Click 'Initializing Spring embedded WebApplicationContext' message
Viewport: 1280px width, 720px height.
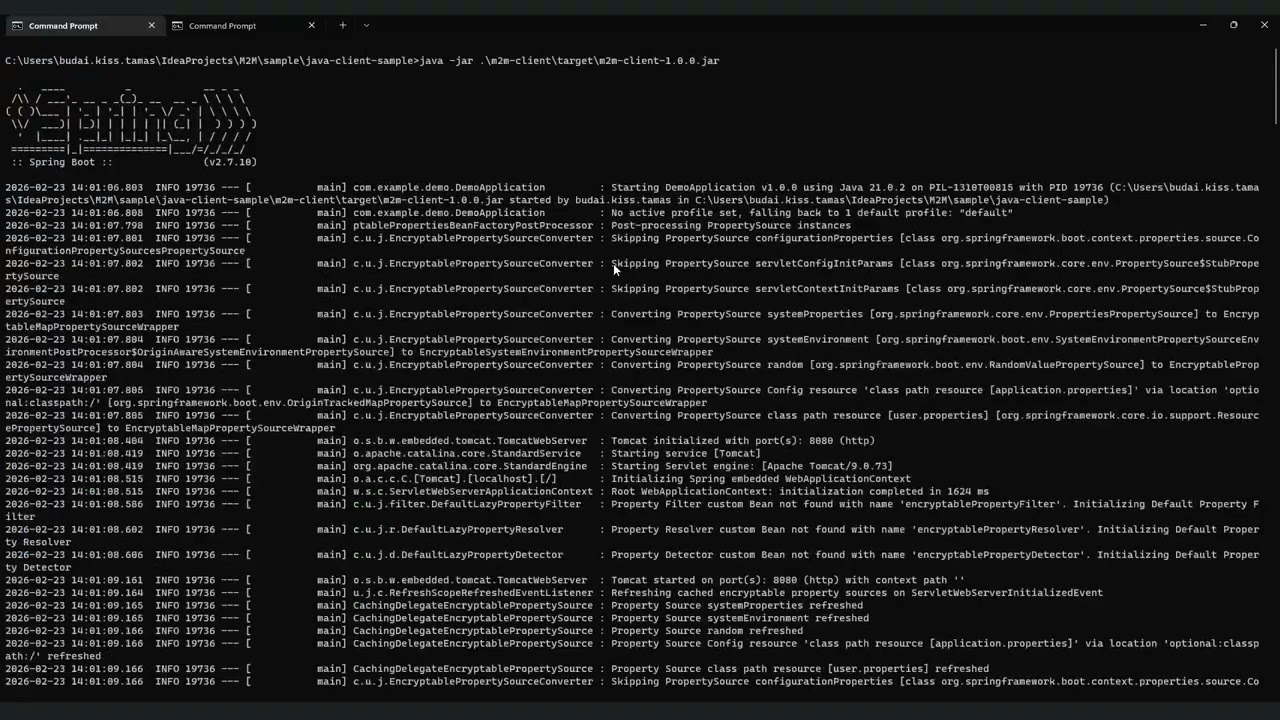click(761, 479)
